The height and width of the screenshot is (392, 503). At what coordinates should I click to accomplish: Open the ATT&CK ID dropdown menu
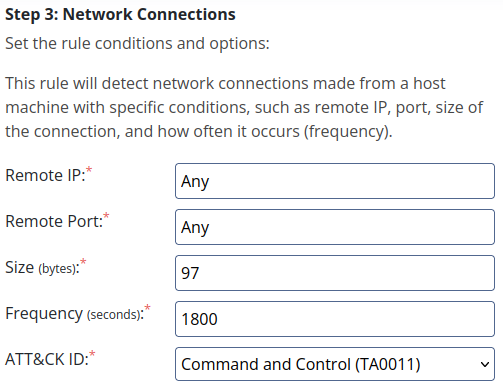(x=335, y=364)
